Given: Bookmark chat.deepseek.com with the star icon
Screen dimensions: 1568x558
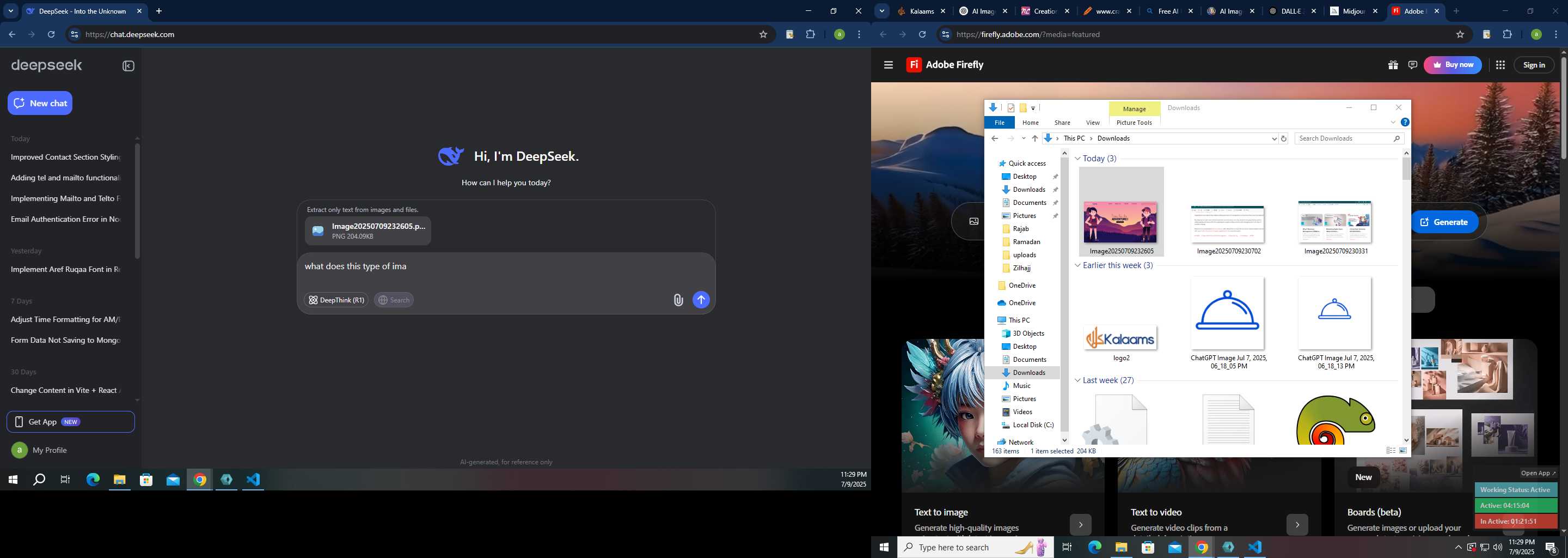Looking at the screenshot, I should 763,35.
